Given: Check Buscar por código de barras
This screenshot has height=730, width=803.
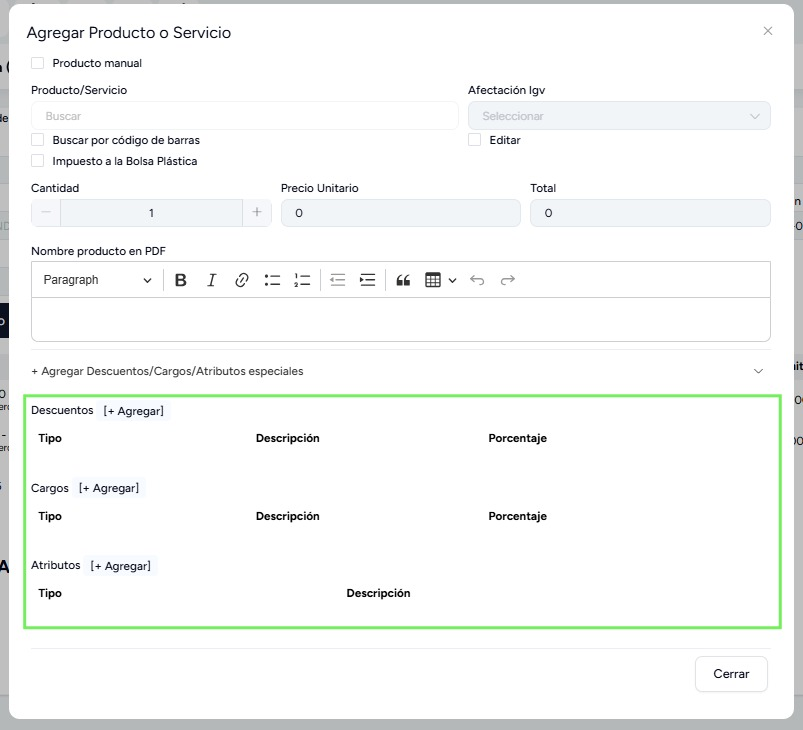Looking at the screenshot, I should [37, 140].
